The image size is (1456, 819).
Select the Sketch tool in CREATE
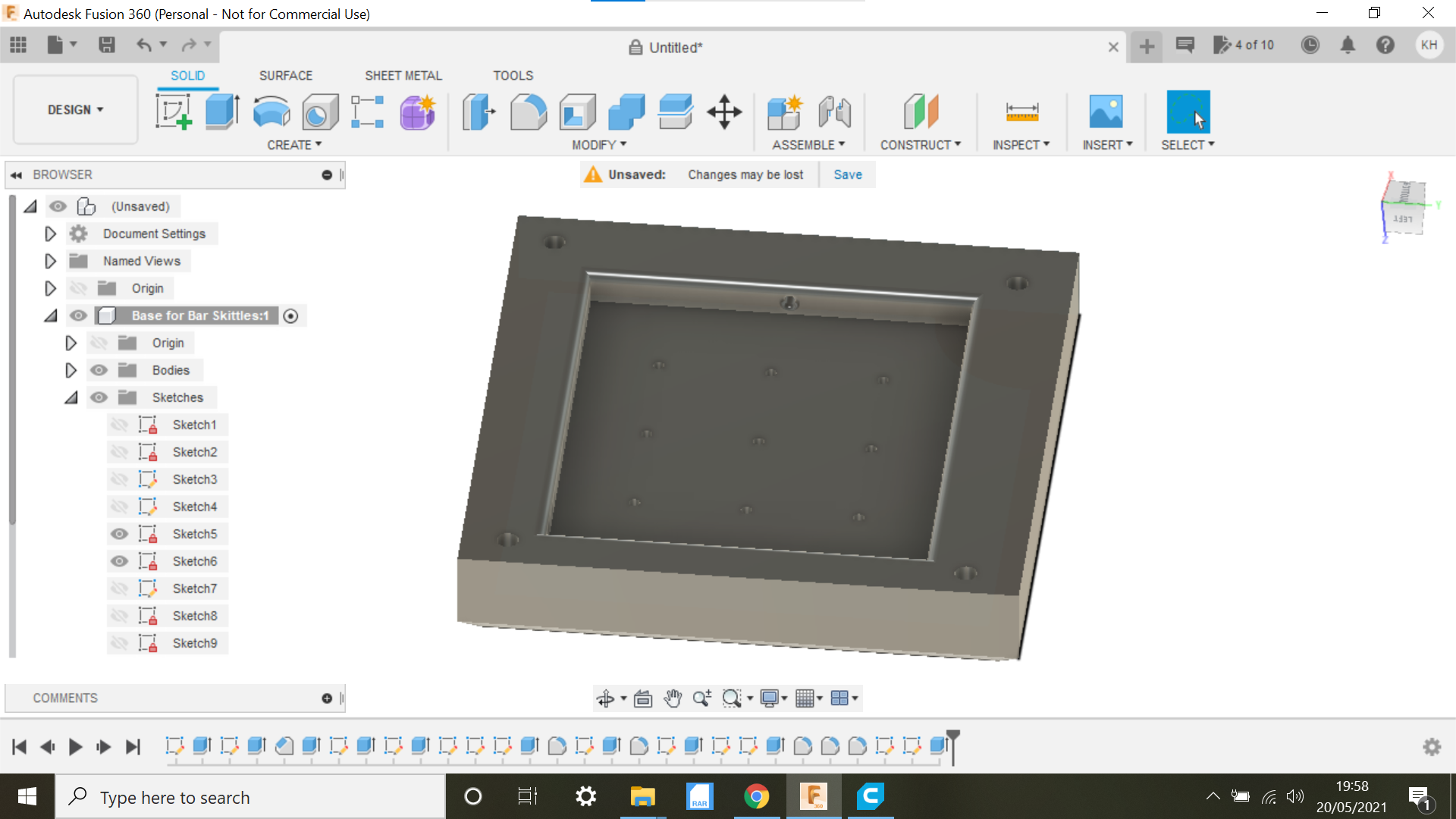(x=173, y=111)
